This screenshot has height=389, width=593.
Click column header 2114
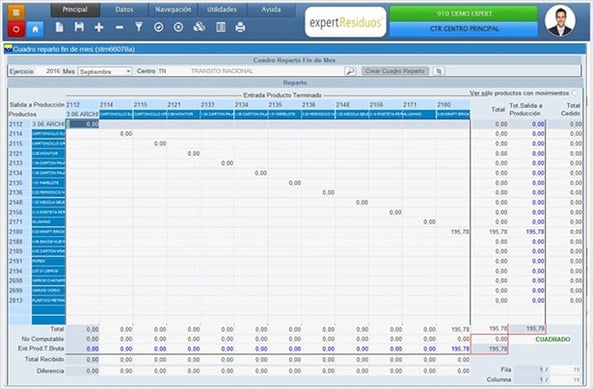(106, 105)
